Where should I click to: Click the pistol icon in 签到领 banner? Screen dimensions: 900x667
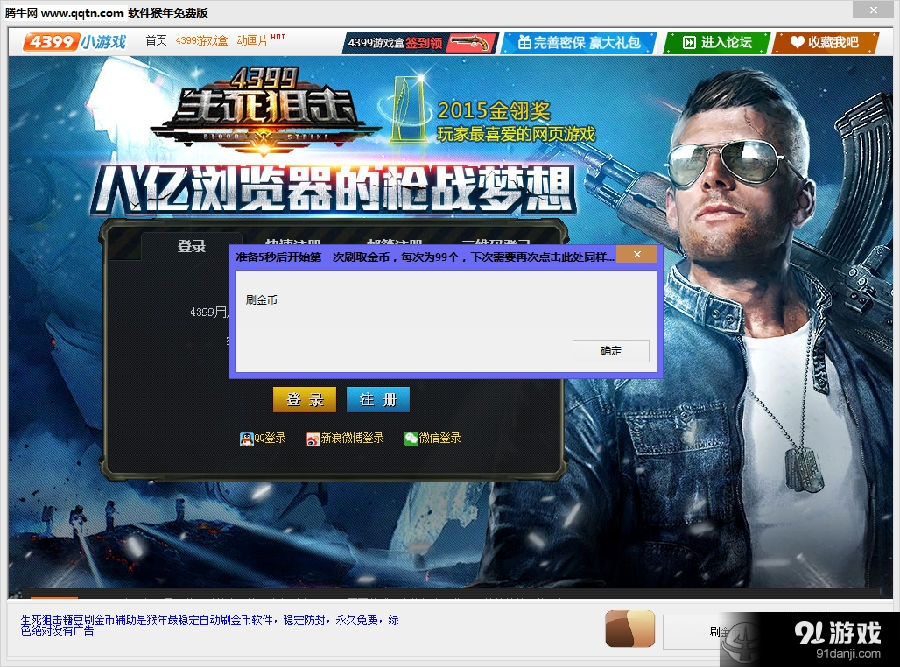pyautogui.click(x=470, y=42)
